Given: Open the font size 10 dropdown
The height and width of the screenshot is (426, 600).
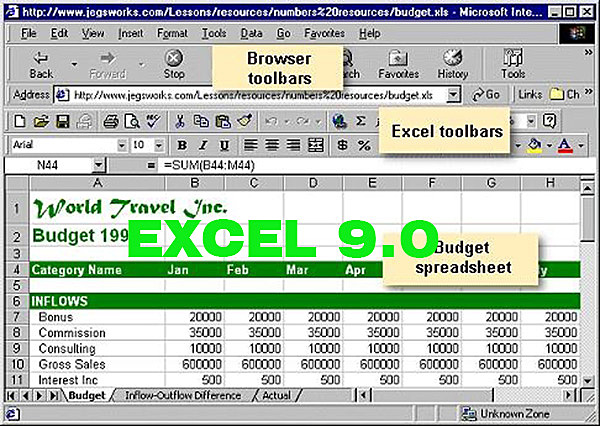Looking at the screenshot, I should (x=158, y=145).
